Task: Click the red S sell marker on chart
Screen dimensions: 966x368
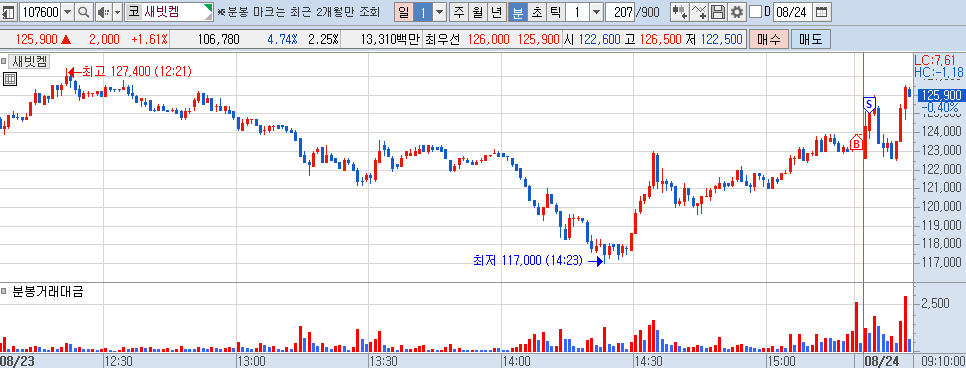Action: click(x=869, y=104)
